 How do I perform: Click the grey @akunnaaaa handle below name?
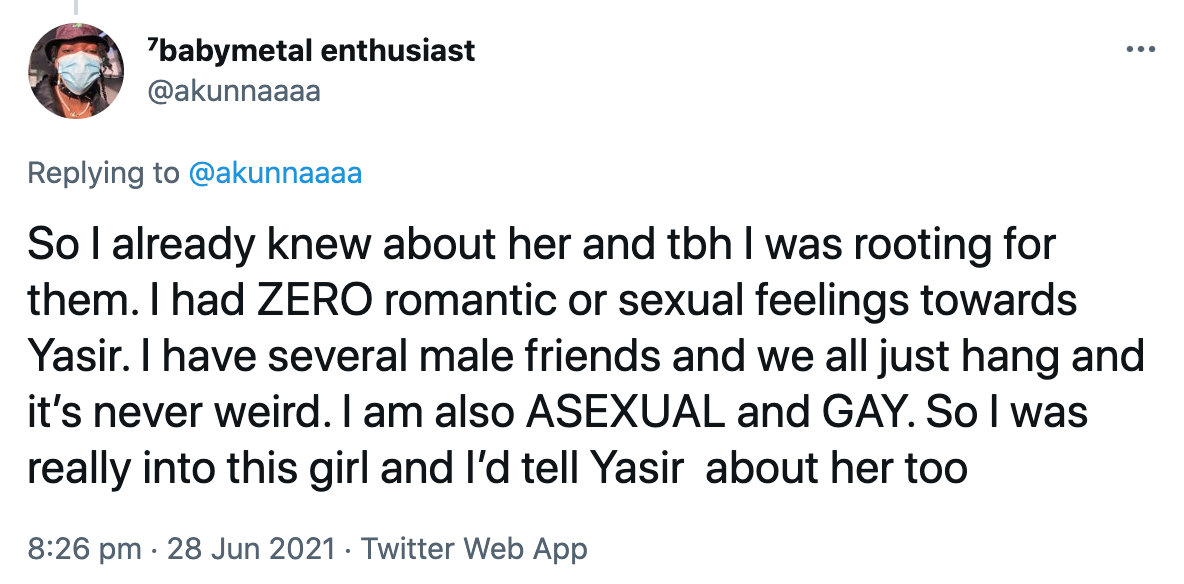pos(234,91)
